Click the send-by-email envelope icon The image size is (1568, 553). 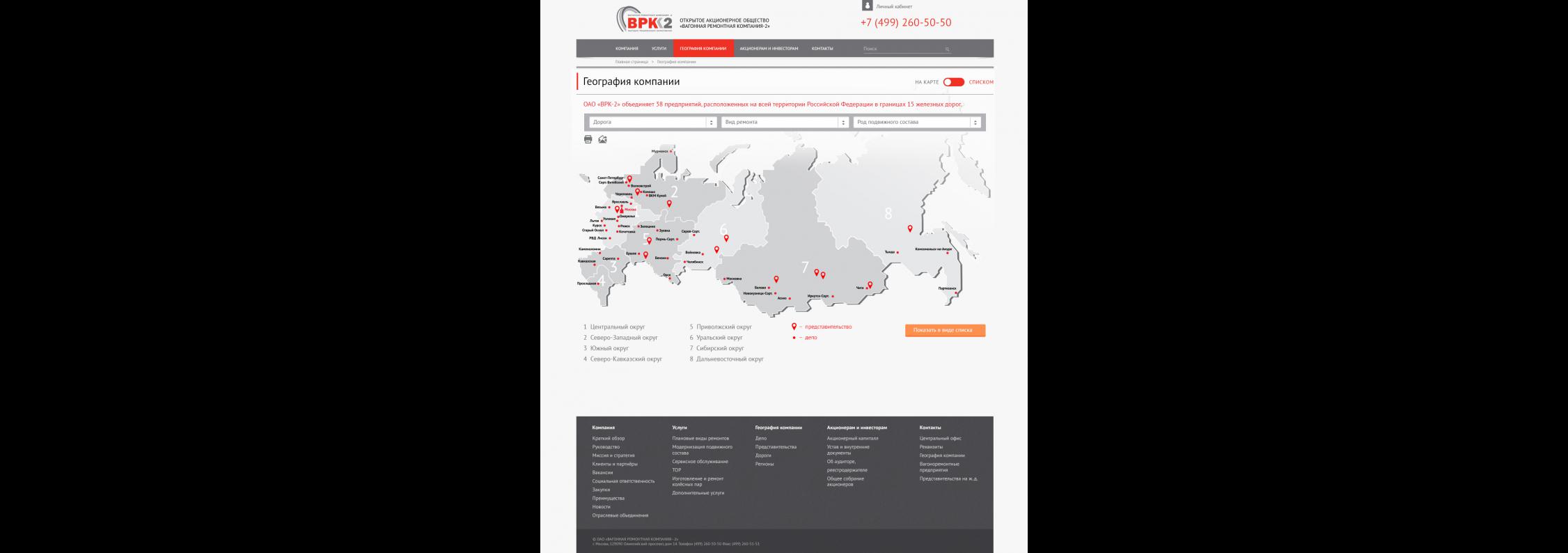[x=602, y=139]
